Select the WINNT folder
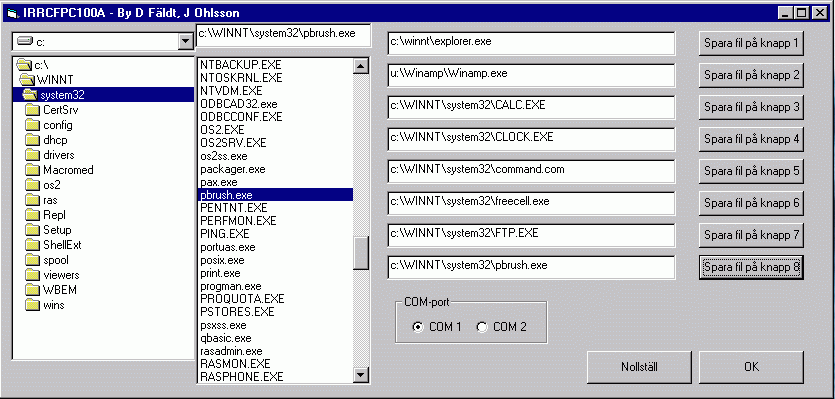The height and width of the screenshot is (399, 835). [103, 80]
